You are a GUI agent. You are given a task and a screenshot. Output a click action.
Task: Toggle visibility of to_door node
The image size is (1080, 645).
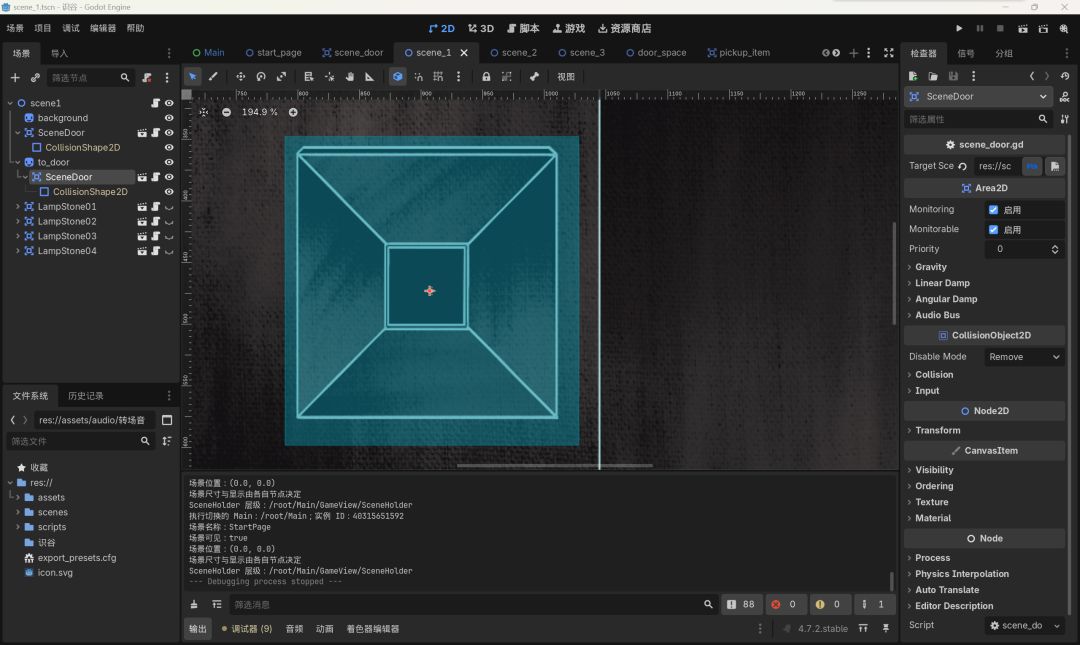point(169,162)
